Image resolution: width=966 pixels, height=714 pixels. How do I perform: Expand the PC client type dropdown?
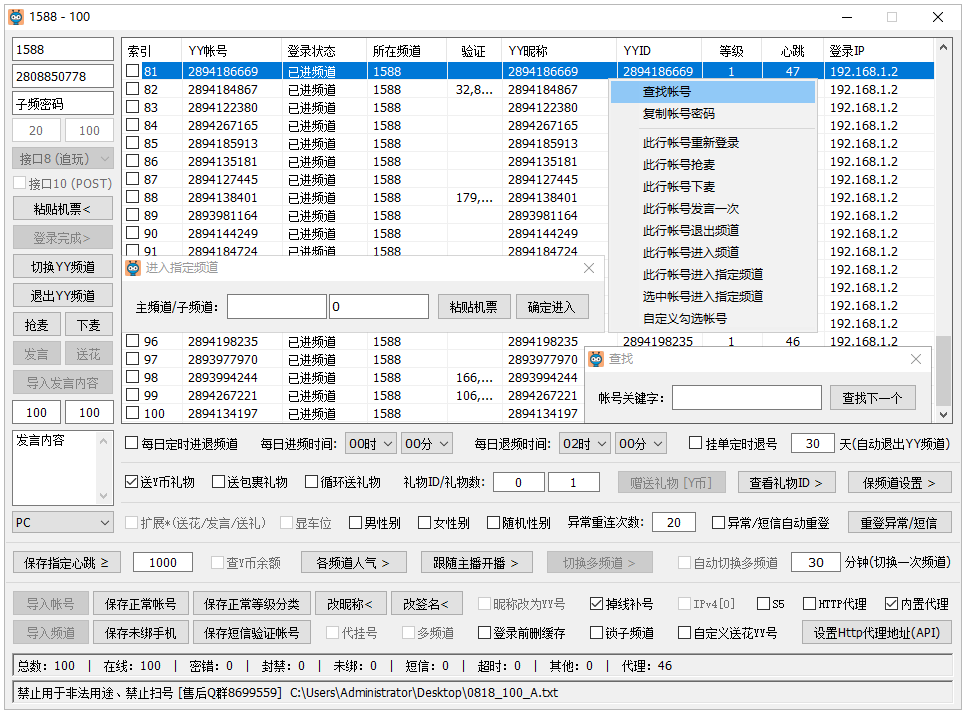click(x=63, y=522)
